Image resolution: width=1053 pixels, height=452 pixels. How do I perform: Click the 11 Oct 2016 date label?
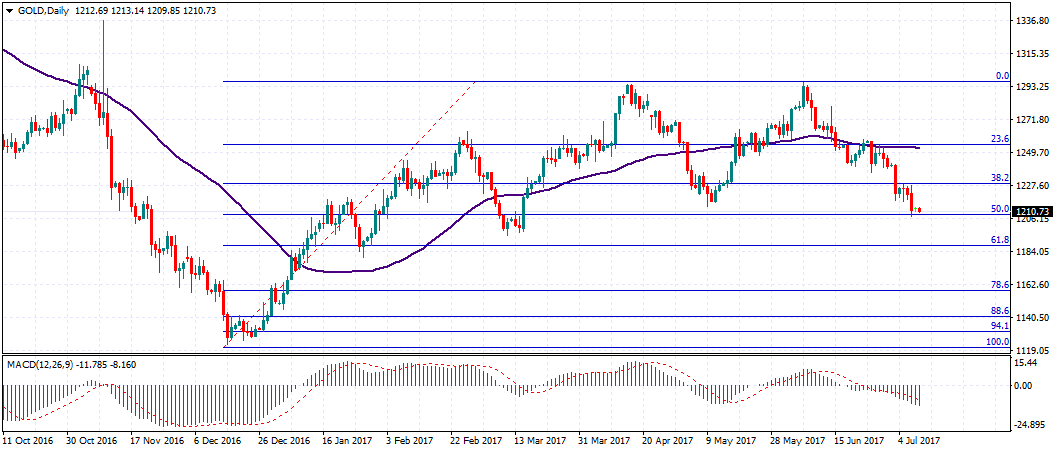(x=27, y=440)
